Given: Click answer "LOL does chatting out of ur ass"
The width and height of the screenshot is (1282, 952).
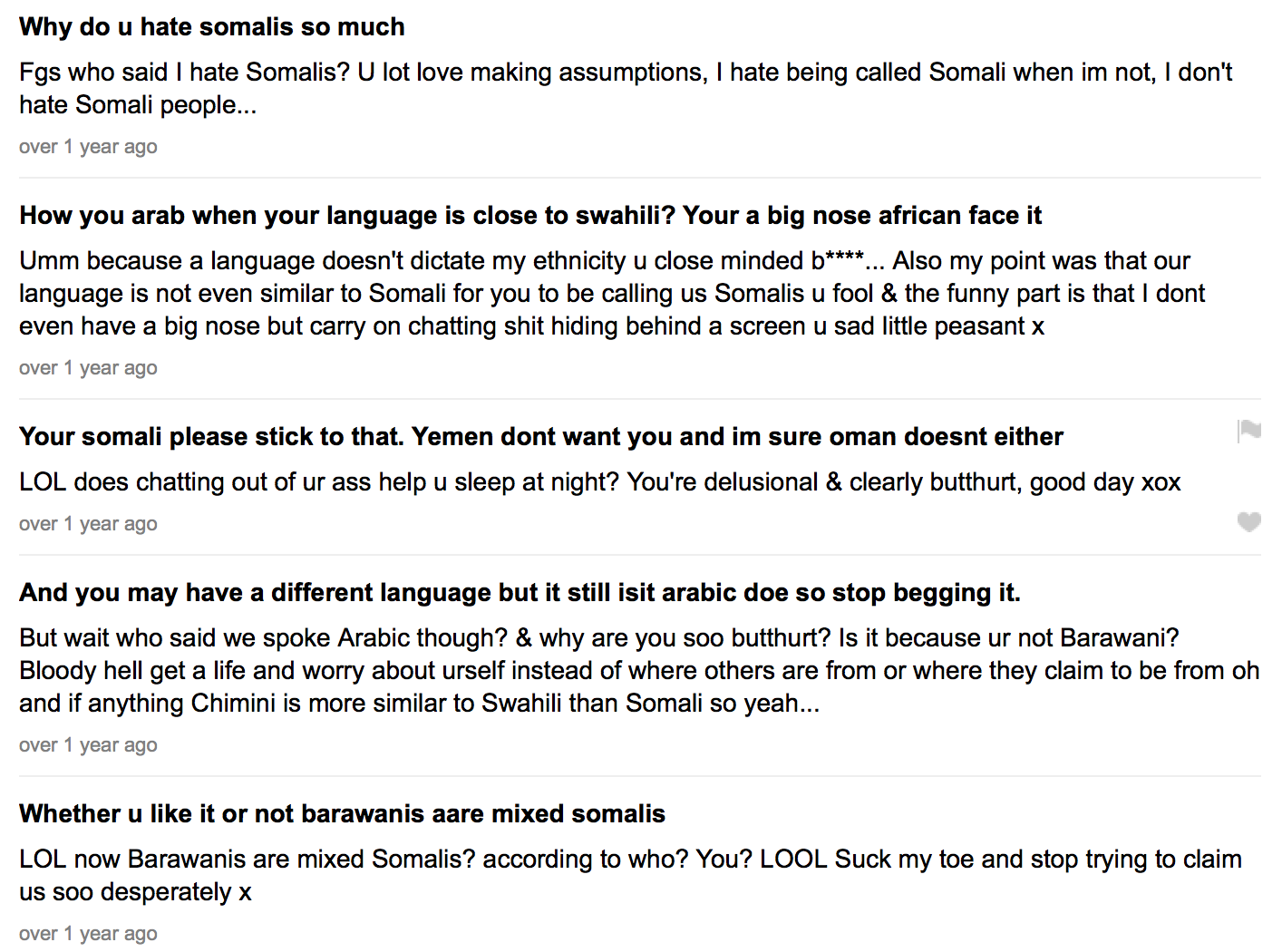Looking at the screenshot, I should coord(600,482).
